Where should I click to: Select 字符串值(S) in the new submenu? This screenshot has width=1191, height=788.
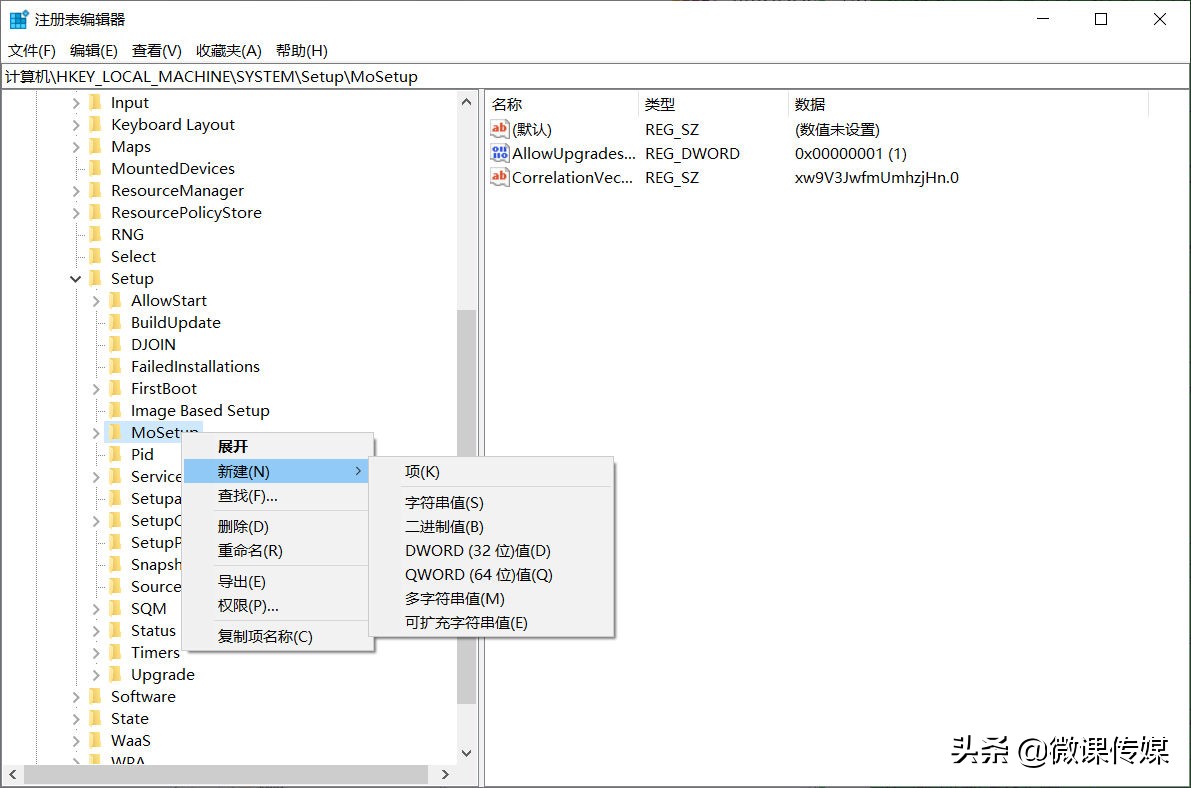443,503
